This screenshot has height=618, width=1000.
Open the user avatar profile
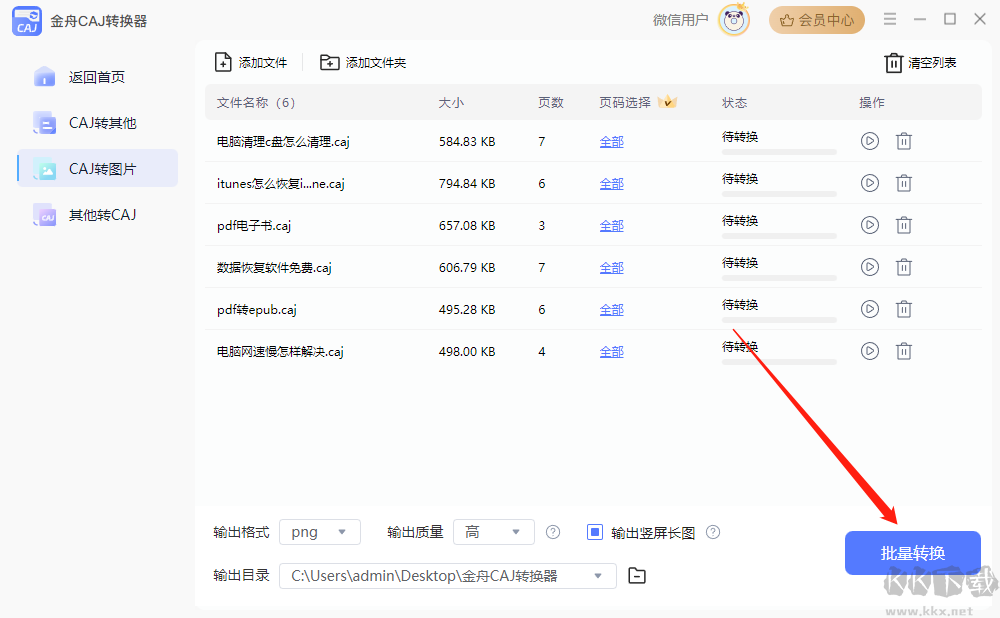tap(733, 20)
